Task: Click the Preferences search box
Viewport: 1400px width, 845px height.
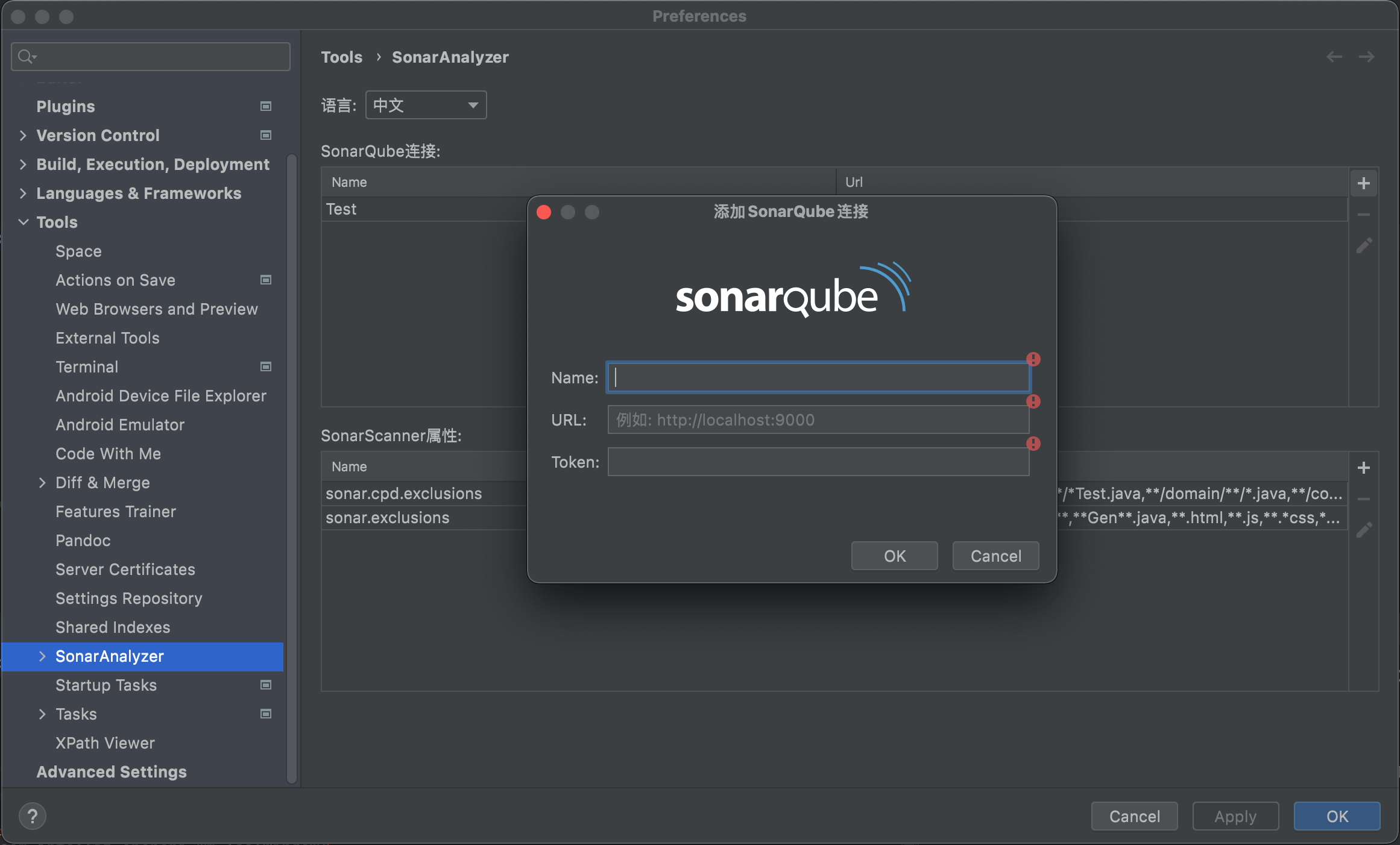Action: (x=151, y=57)
